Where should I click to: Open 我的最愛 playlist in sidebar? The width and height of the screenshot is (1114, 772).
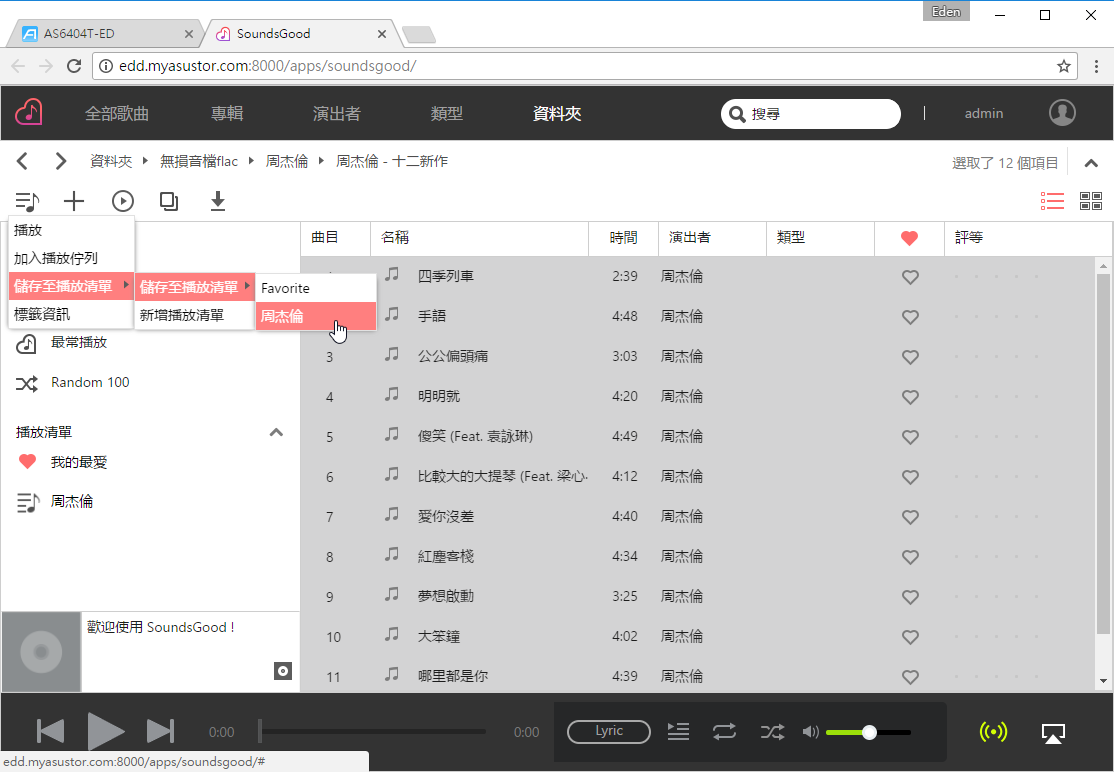pyautogui.click(x=79, y=462)
